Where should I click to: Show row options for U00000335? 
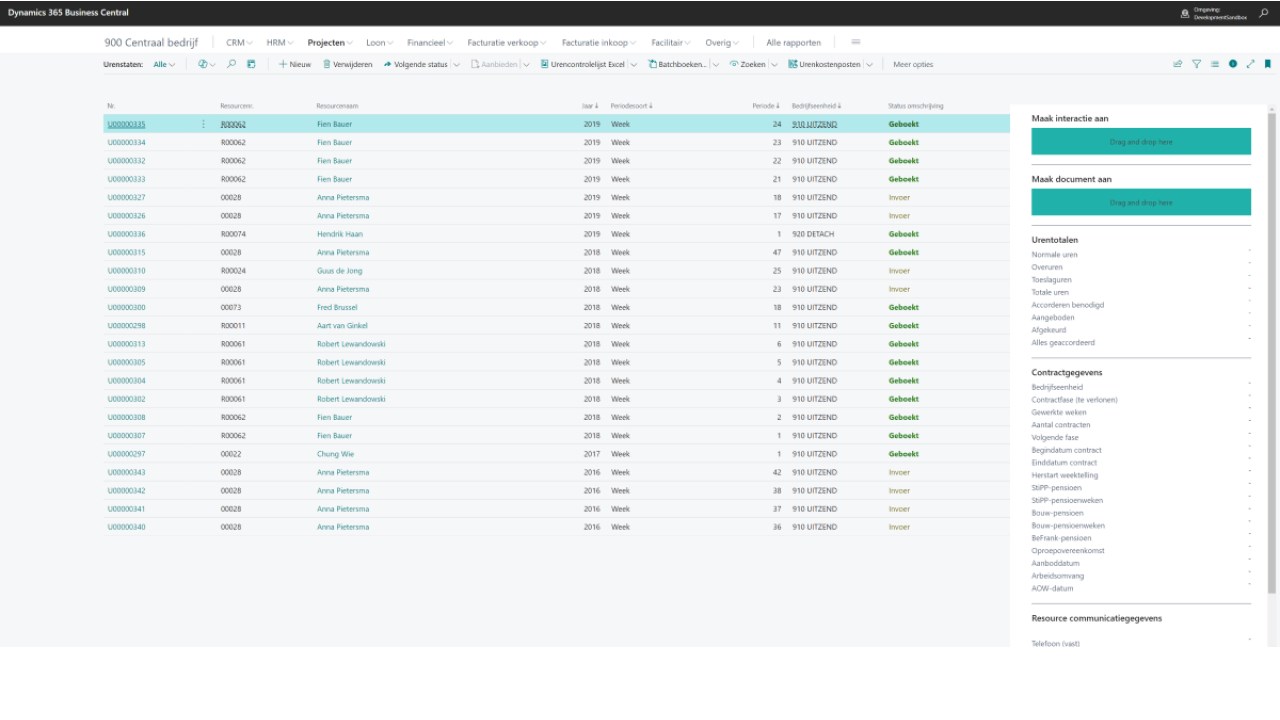[204, 124]
